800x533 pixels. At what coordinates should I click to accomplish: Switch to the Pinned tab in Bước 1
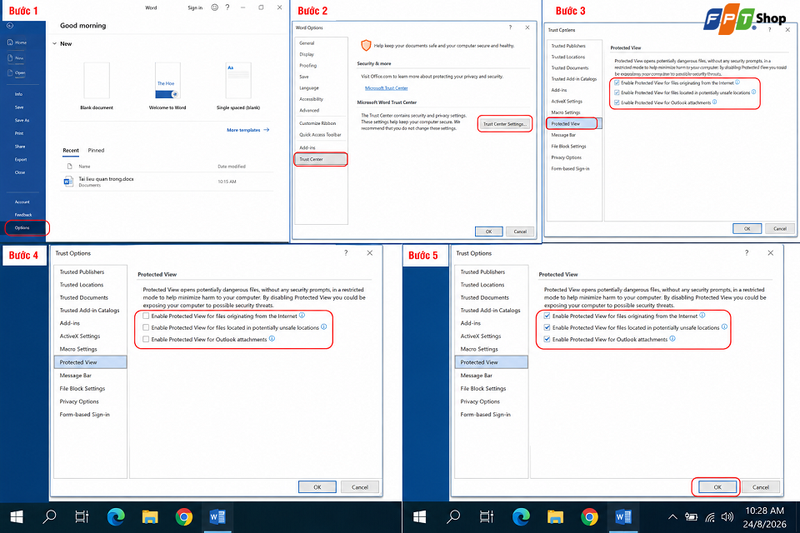click(x=96, y=150)
